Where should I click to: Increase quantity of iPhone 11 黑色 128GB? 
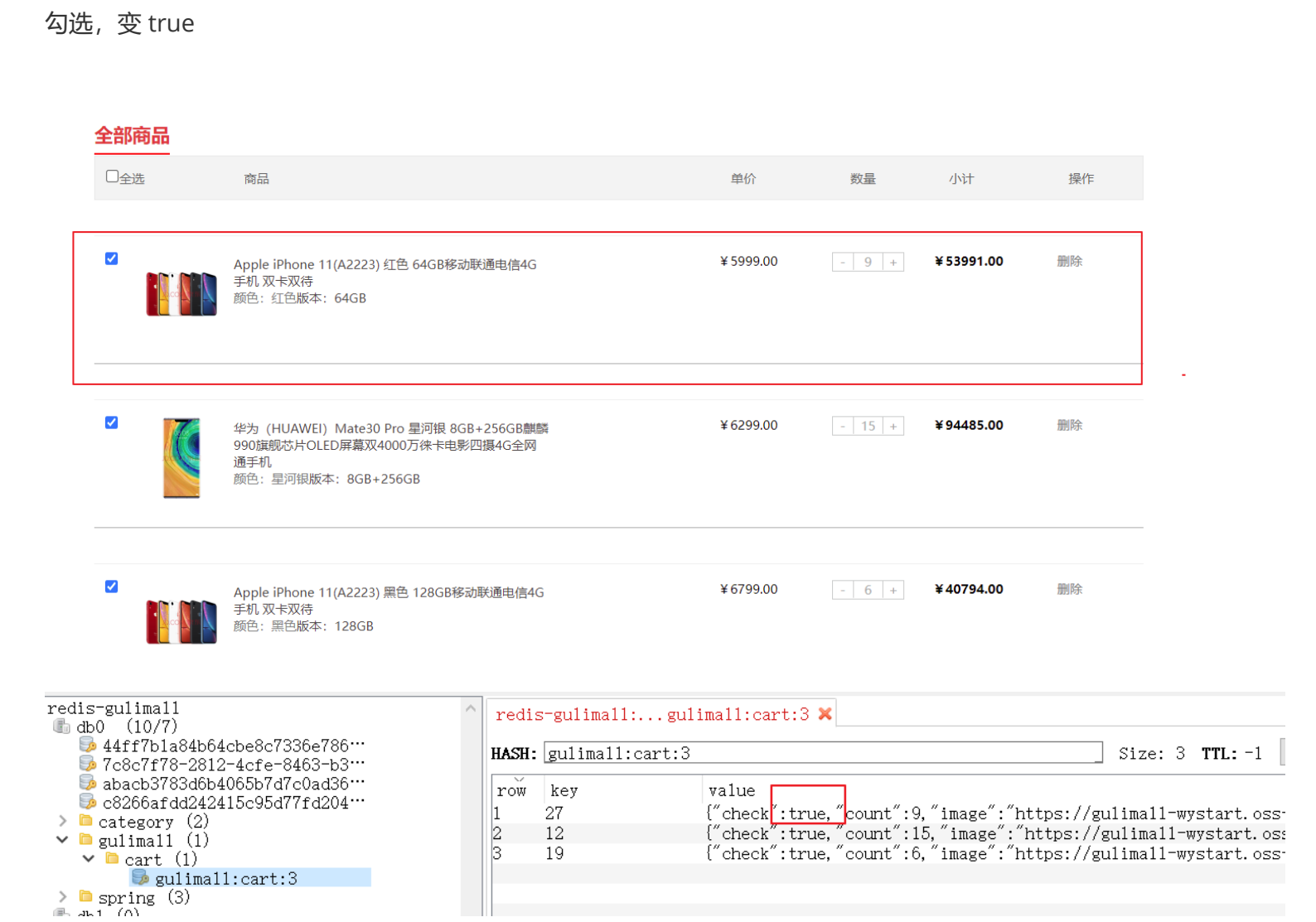(893, 590)
